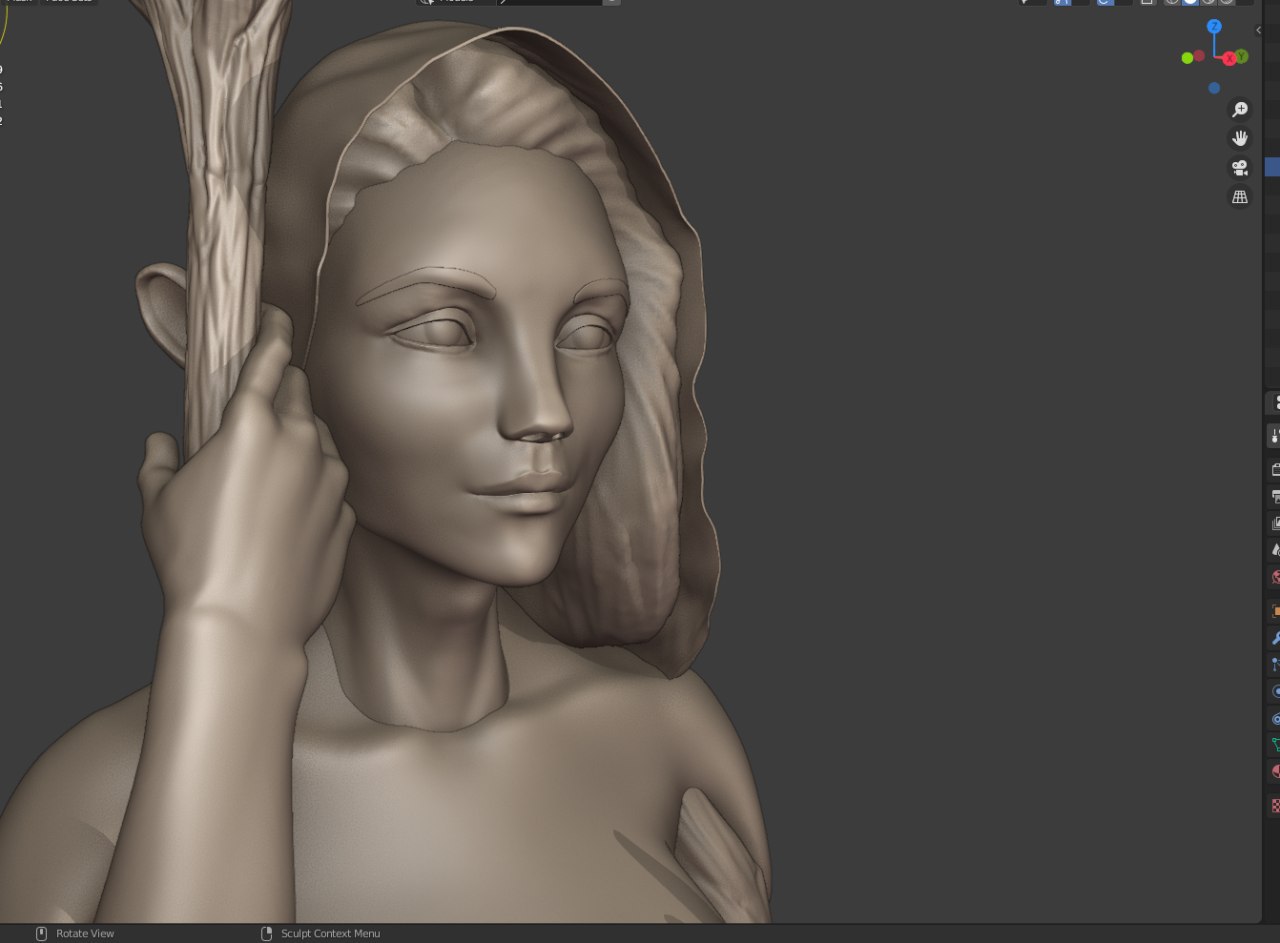Open the Output properties tab
Viewport: 1280px width, 943px height.
click(1275, 496)
